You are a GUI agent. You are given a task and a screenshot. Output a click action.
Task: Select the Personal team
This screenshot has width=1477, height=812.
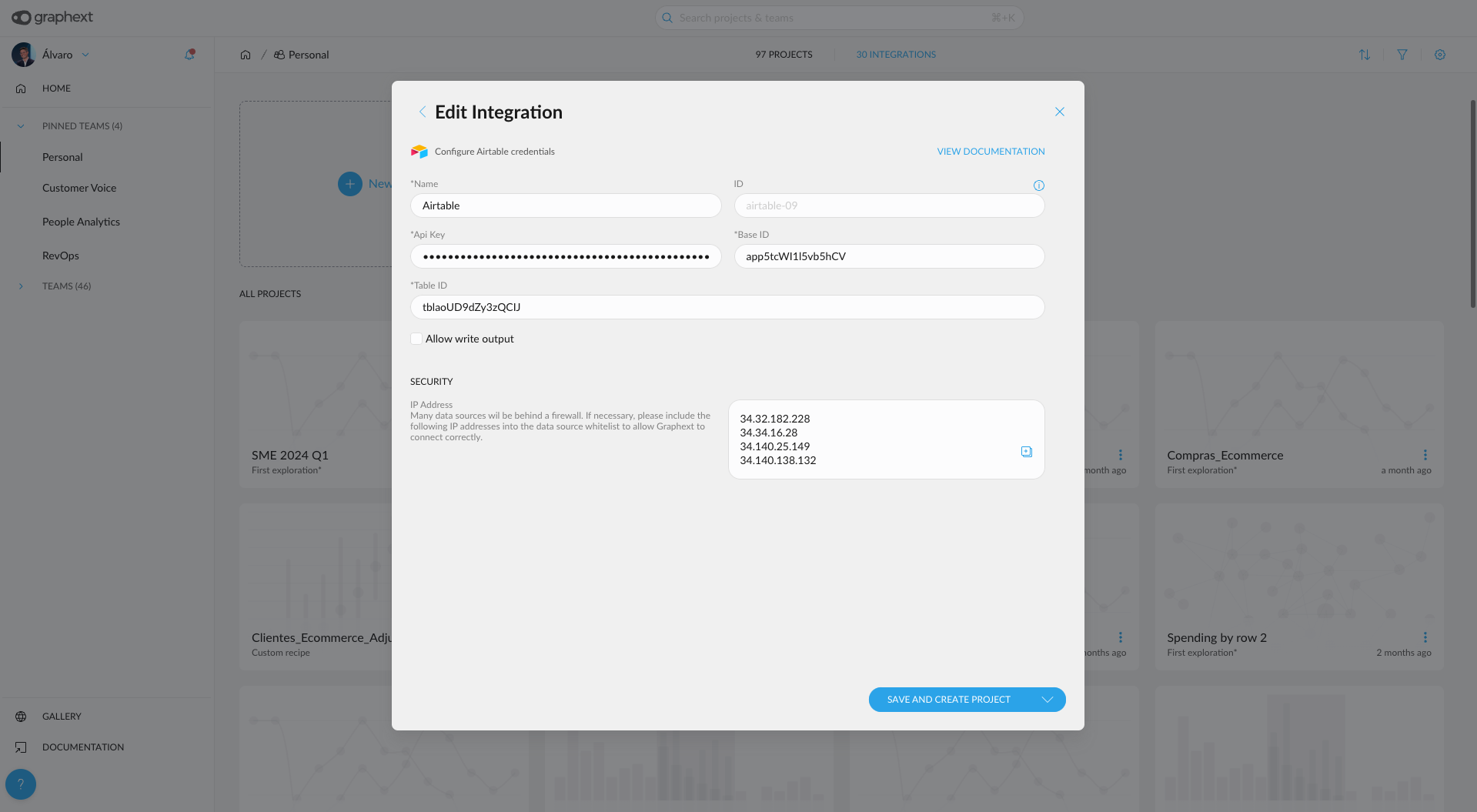pyautogui.click(x=62, y=157)
